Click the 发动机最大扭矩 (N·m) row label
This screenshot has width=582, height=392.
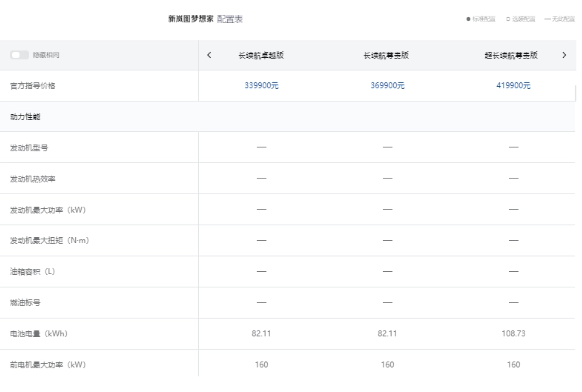(x=49, y=241)
